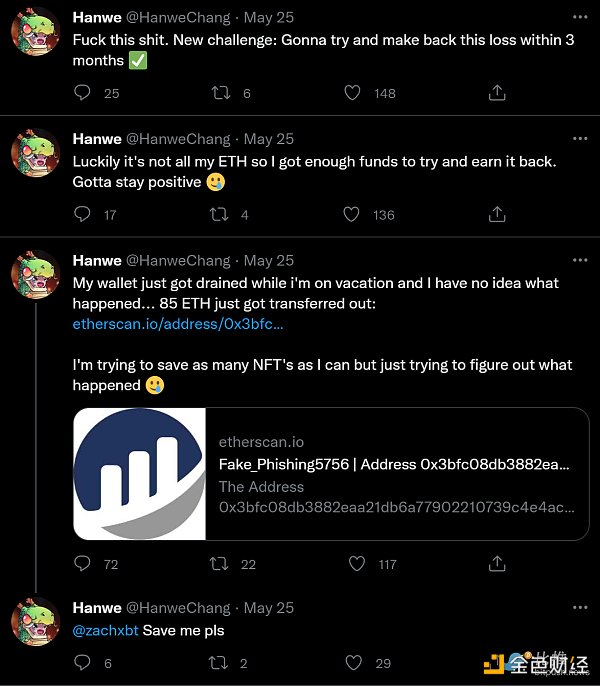
Task: Like the tweet with 136 likes
Action: (352, 214)
